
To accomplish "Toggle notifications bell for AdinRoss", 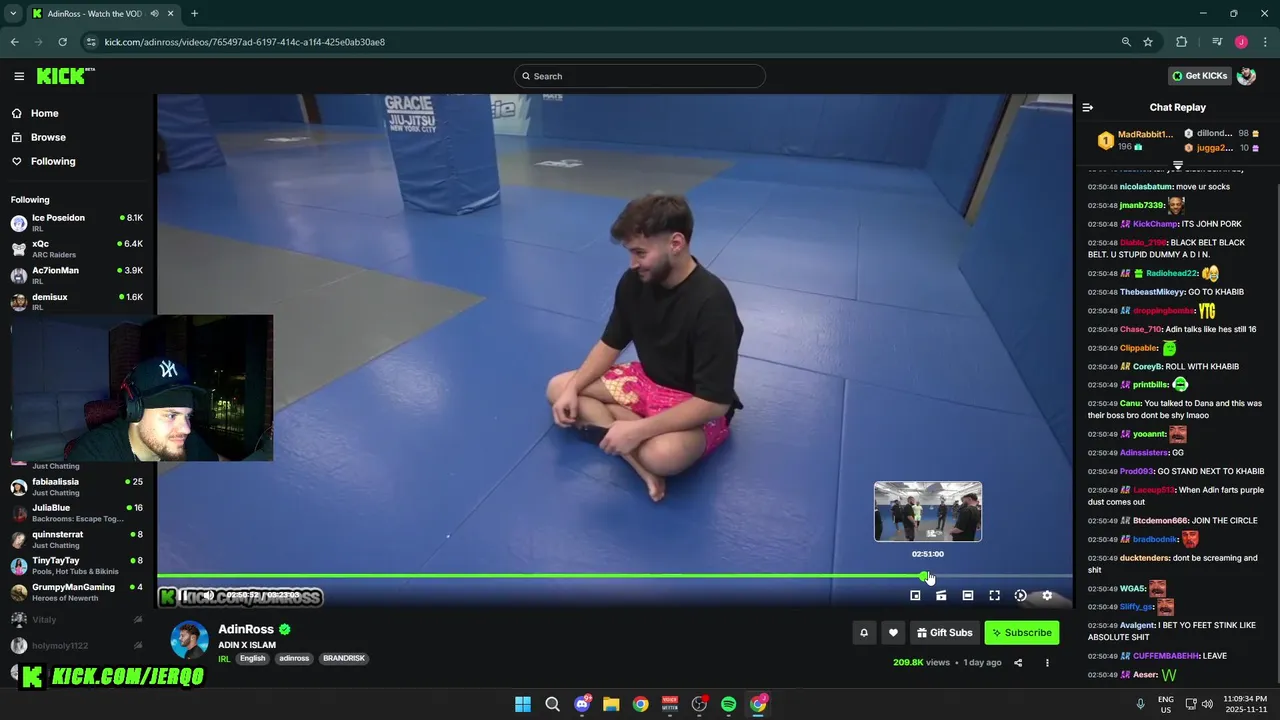I will [864, 633].
